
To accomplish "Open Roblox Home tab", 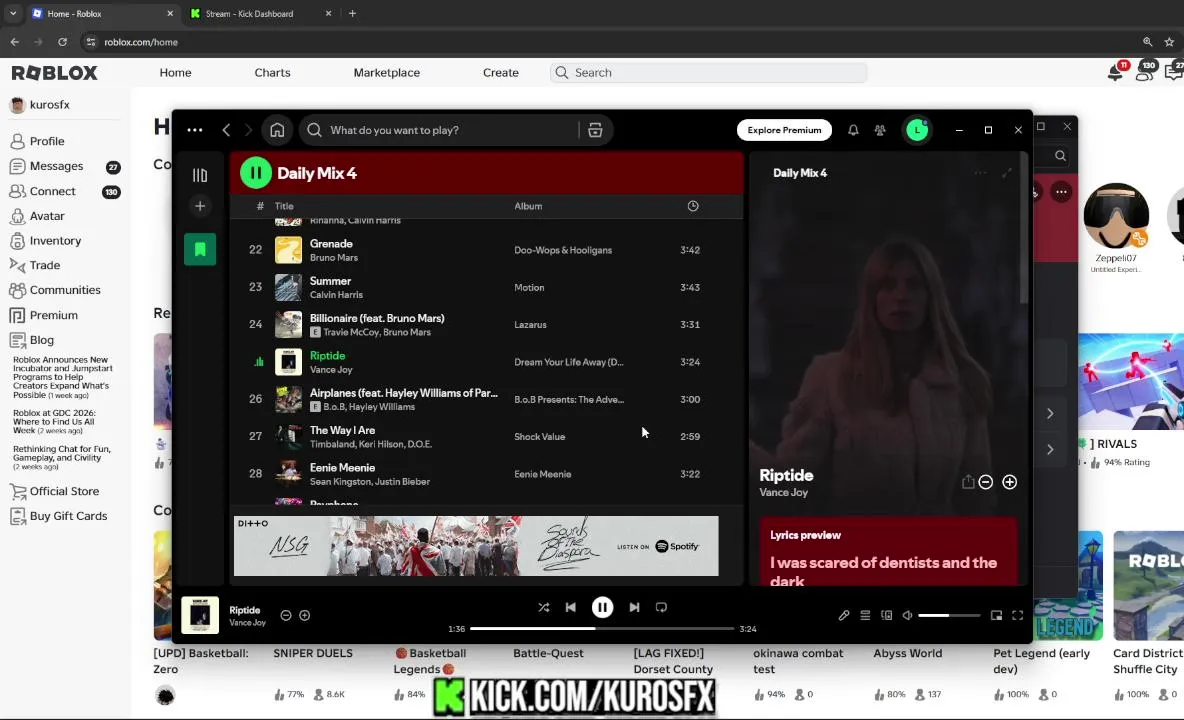I will click(x=175, y=72).
